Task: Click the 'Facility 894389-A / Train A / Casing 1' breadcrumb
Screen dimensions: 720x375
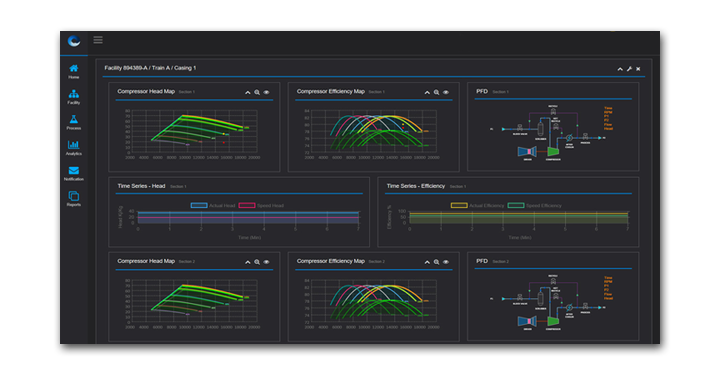Action: tap(150, 68)
